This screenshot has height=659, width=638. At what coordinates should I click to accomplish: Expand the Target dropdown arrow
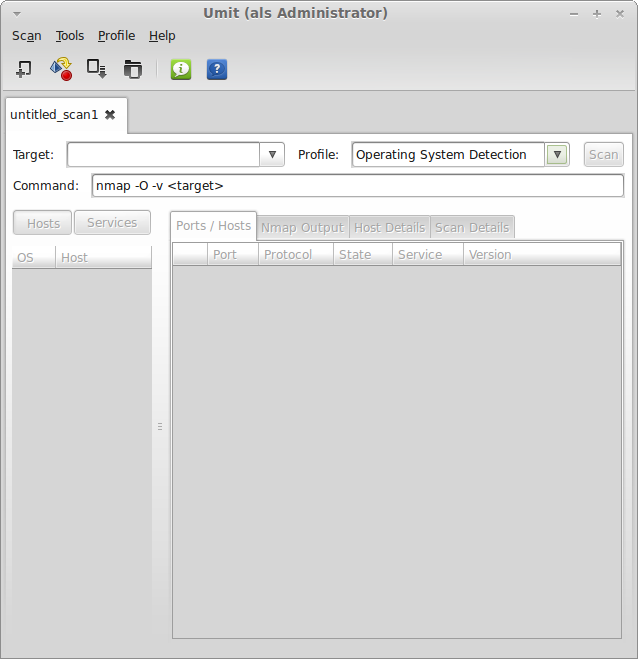point(272,155)
